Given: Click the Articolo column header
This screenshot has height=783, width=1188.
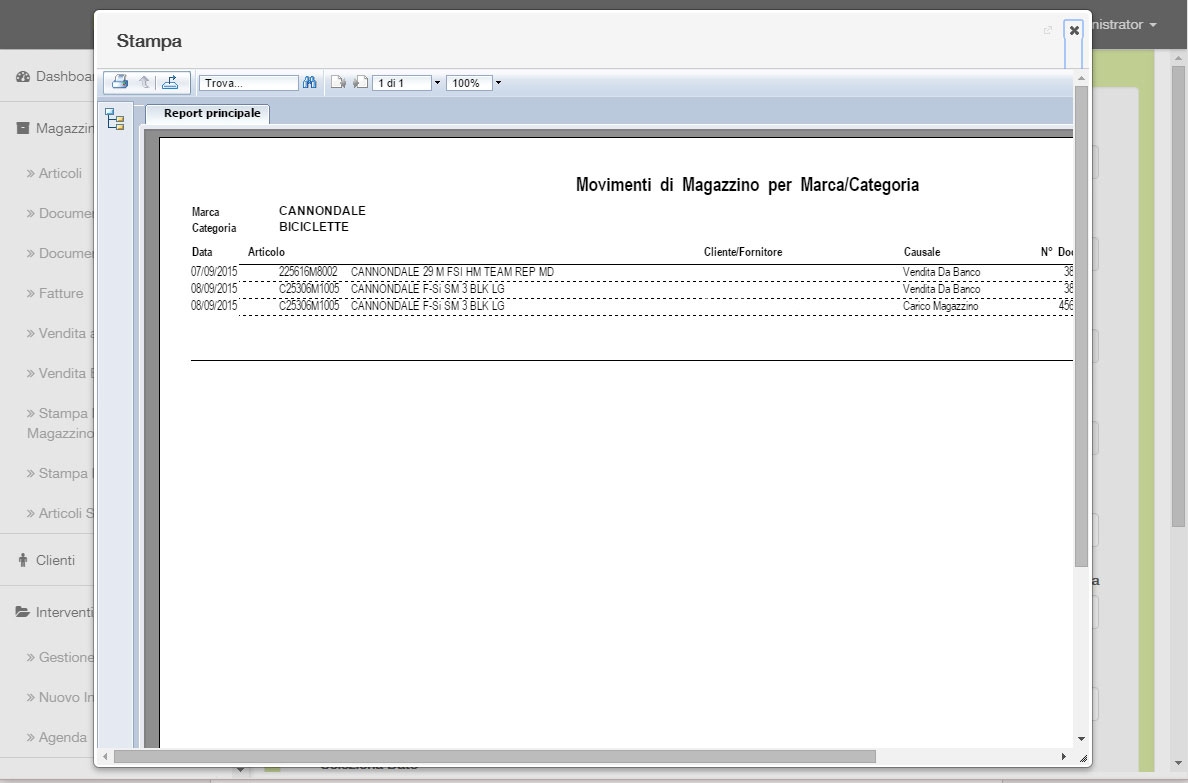Looking at the screenshot, I should click(266, 252).
